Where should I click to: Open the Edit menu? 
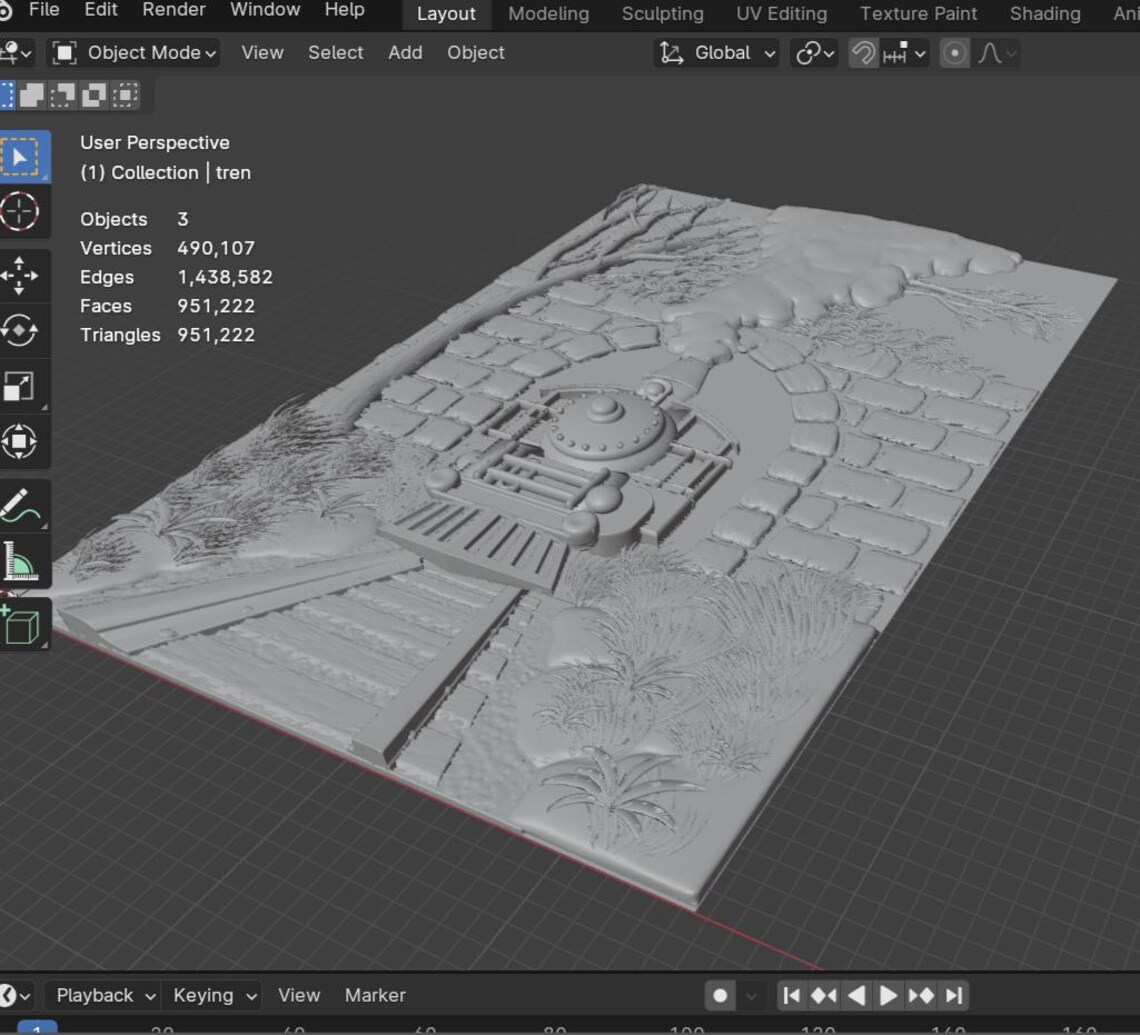click(100, 10)
